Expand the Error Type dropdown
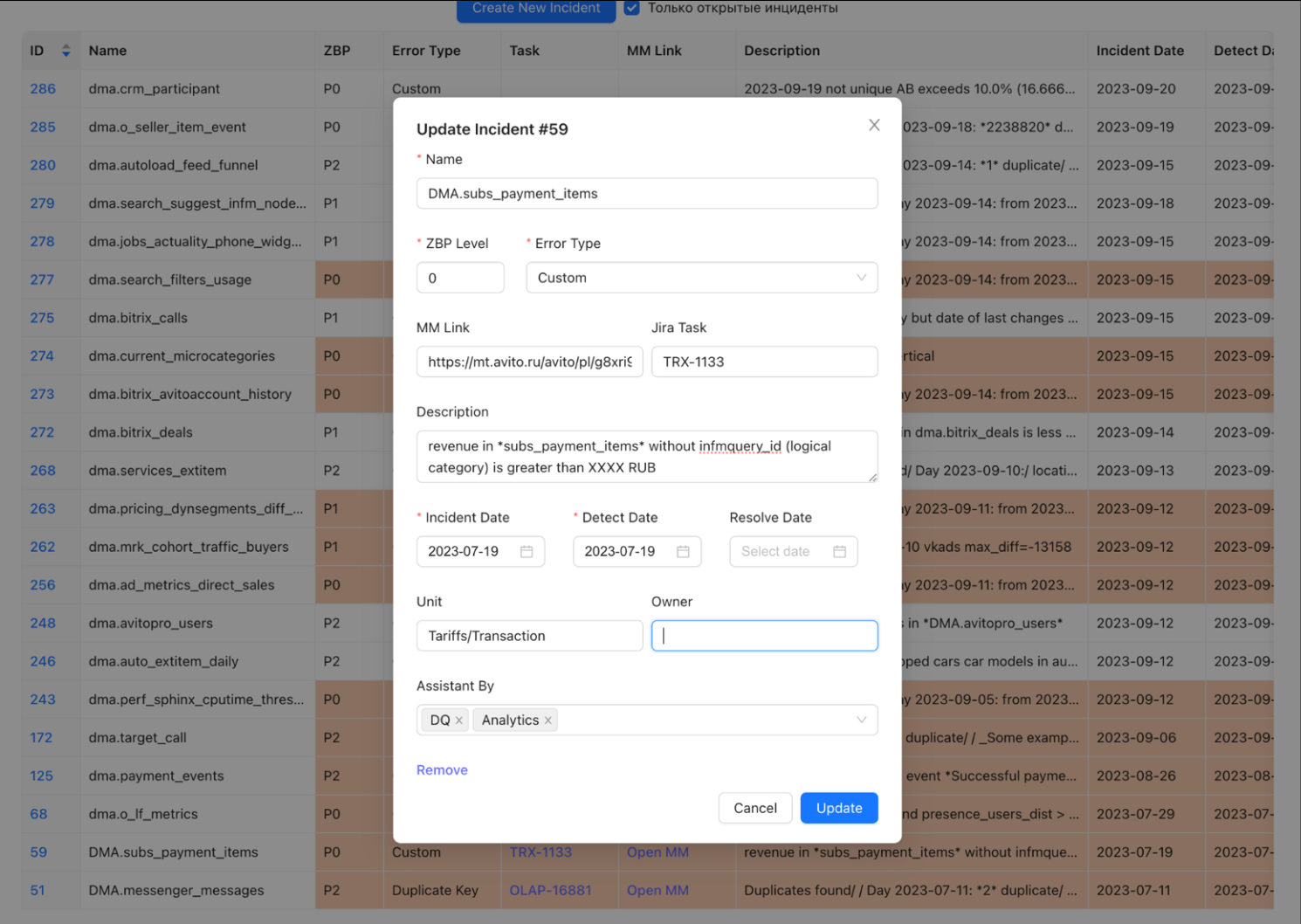Screen dimensions: 1301x924 coord(861,278)
